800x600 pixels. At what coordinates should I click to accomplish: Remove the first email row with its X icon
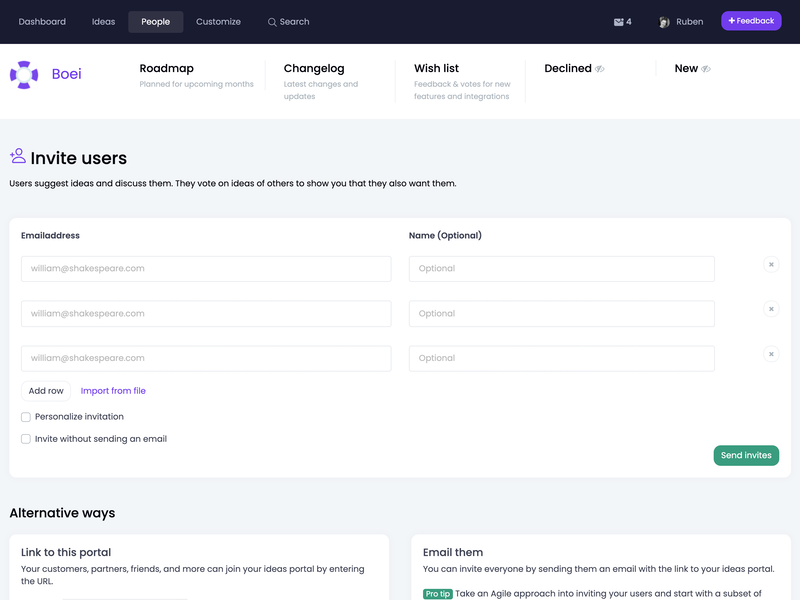(x=771, y=264)
